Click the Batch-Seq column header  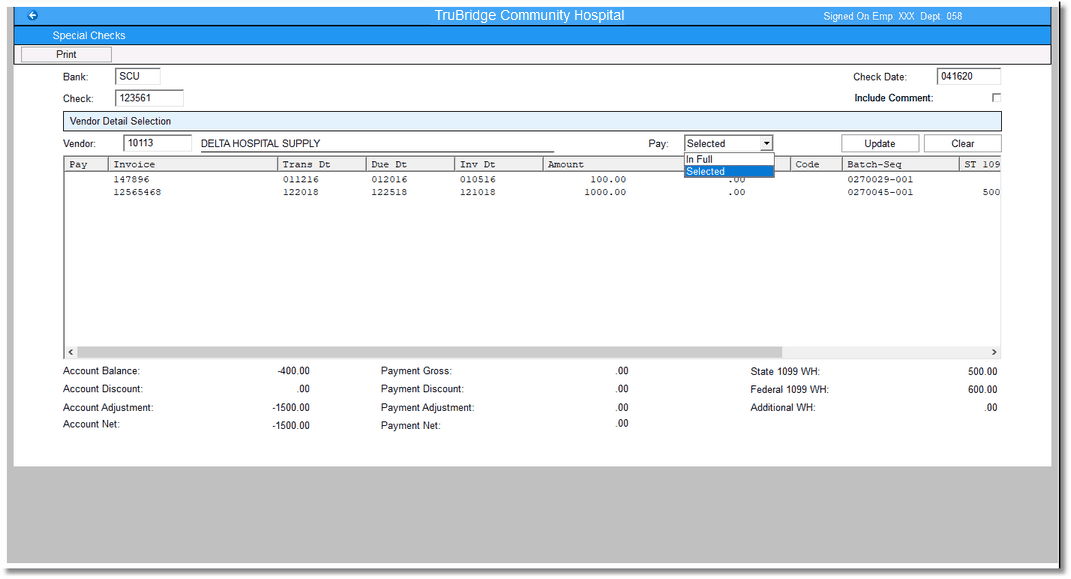[900, 165]
